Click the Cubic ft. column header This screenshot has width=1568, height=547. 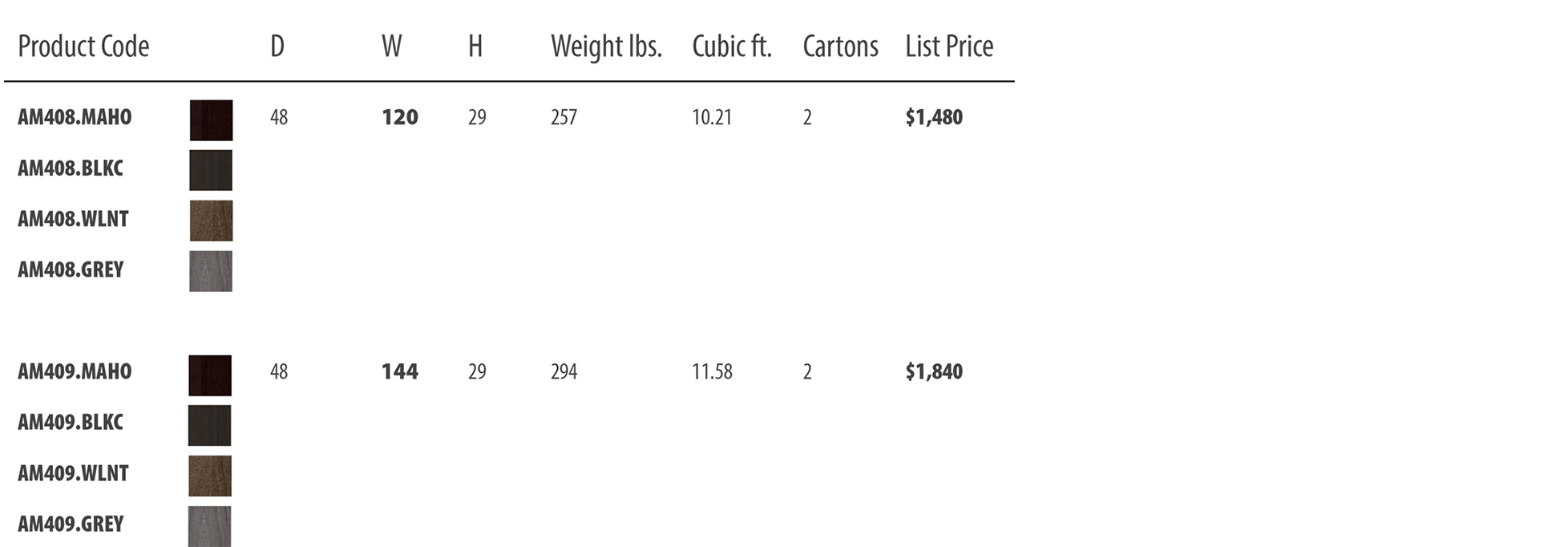tap(732, 47)
